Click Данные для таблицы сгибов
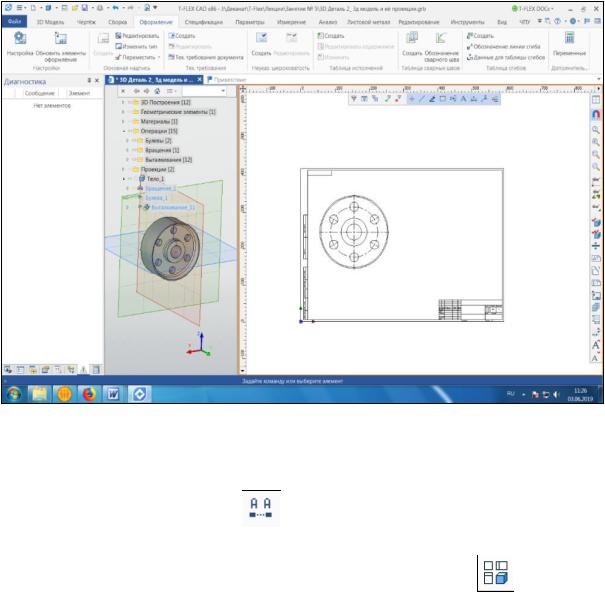 510,57
